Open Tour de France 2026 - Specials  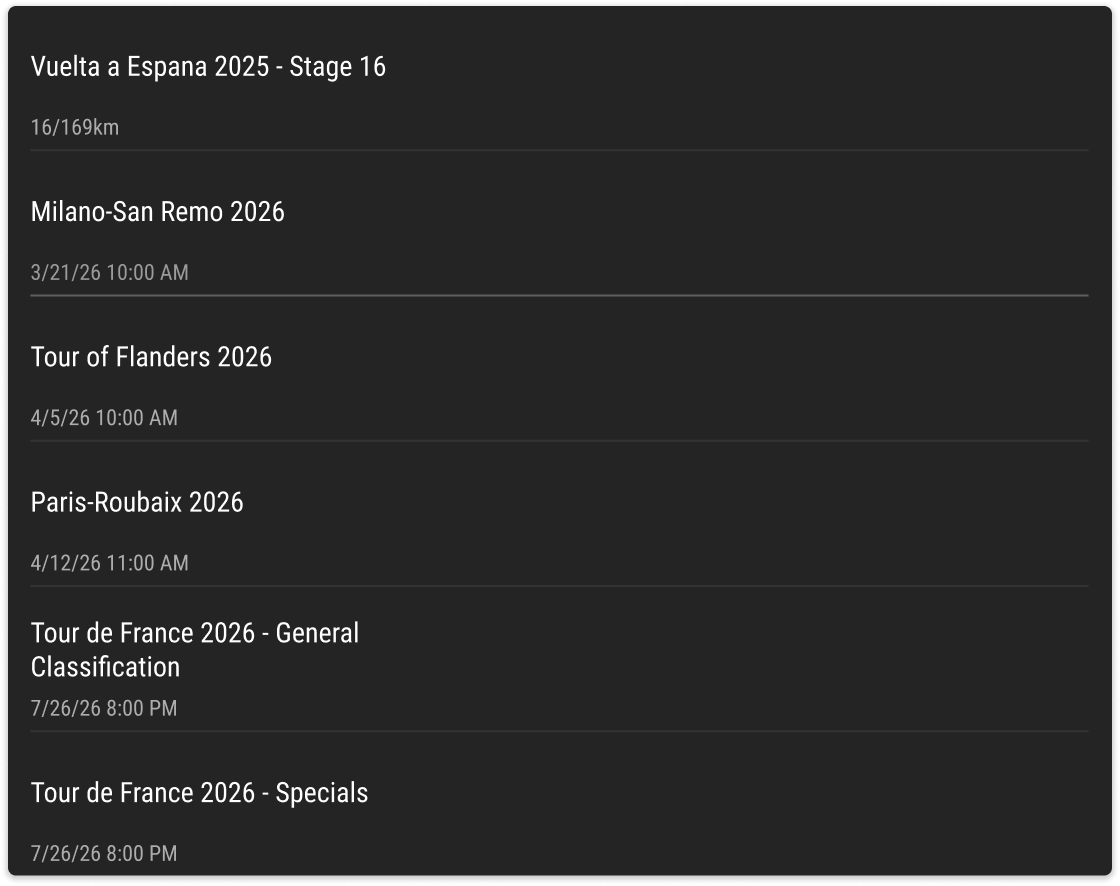pyautogui.click(x=199, y=793)
